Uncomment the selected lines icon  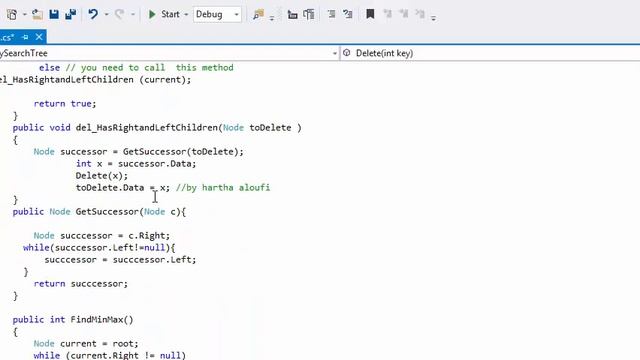(x=348, y=14)
